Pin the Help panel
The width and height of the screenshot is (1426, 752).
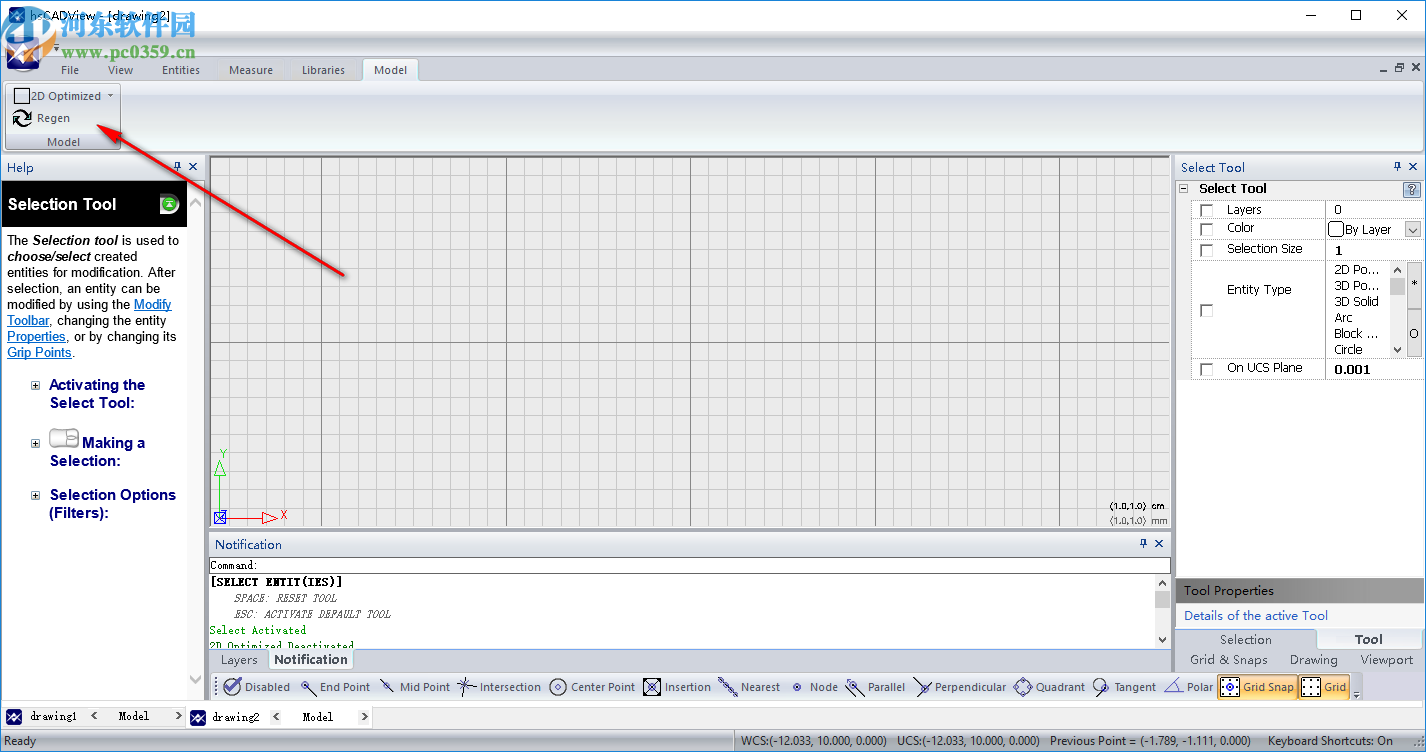click(x=178, y=167)
